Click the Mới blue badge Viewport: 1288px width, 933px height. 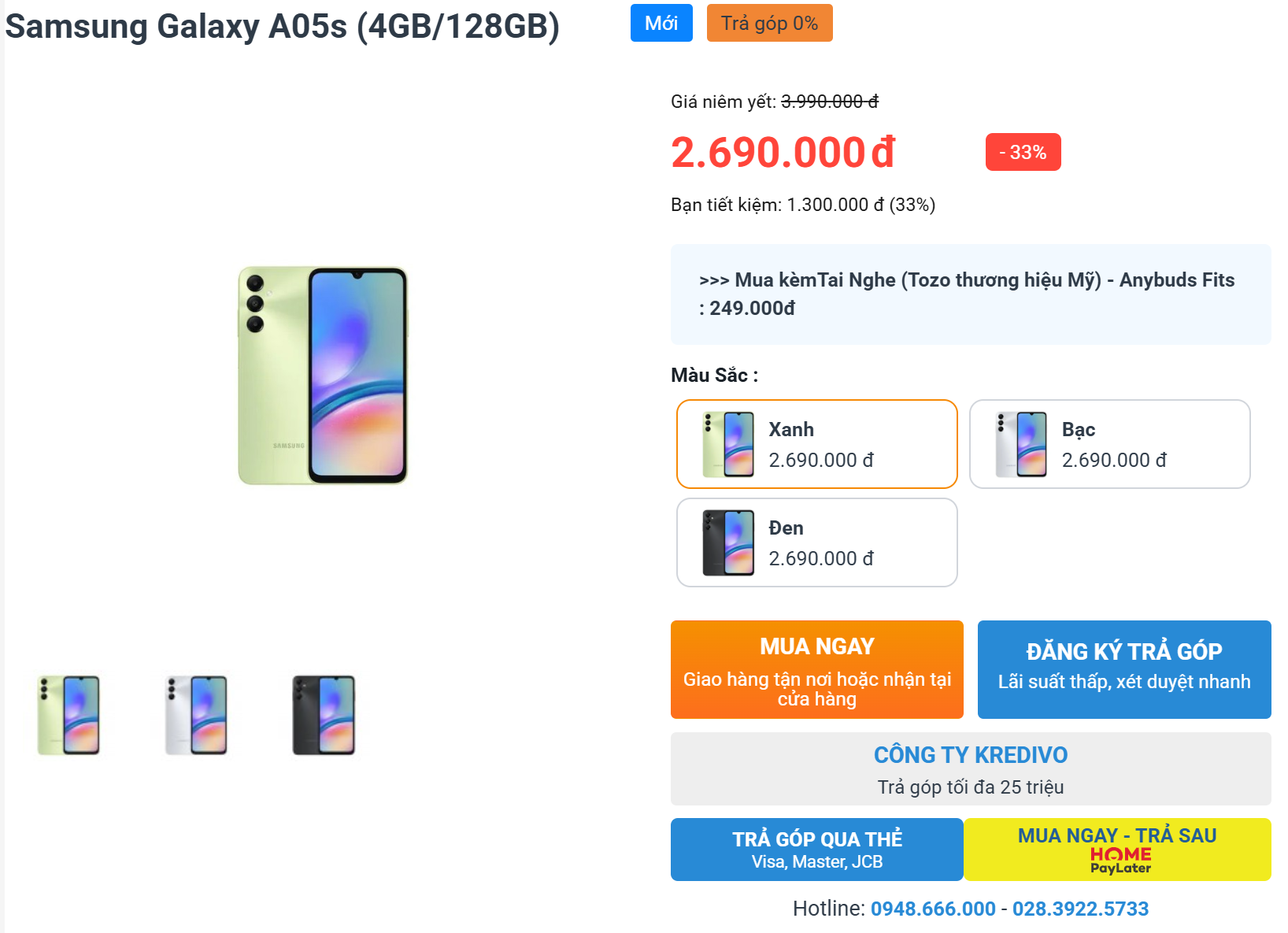point(661,23)
